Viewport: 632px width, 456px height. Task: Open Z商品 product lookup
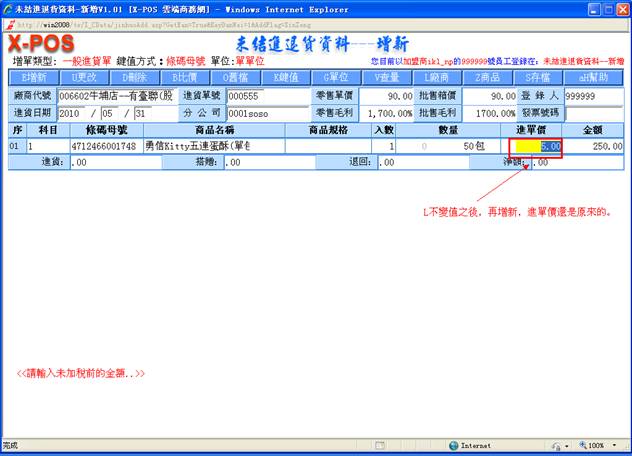coord(489,77)
